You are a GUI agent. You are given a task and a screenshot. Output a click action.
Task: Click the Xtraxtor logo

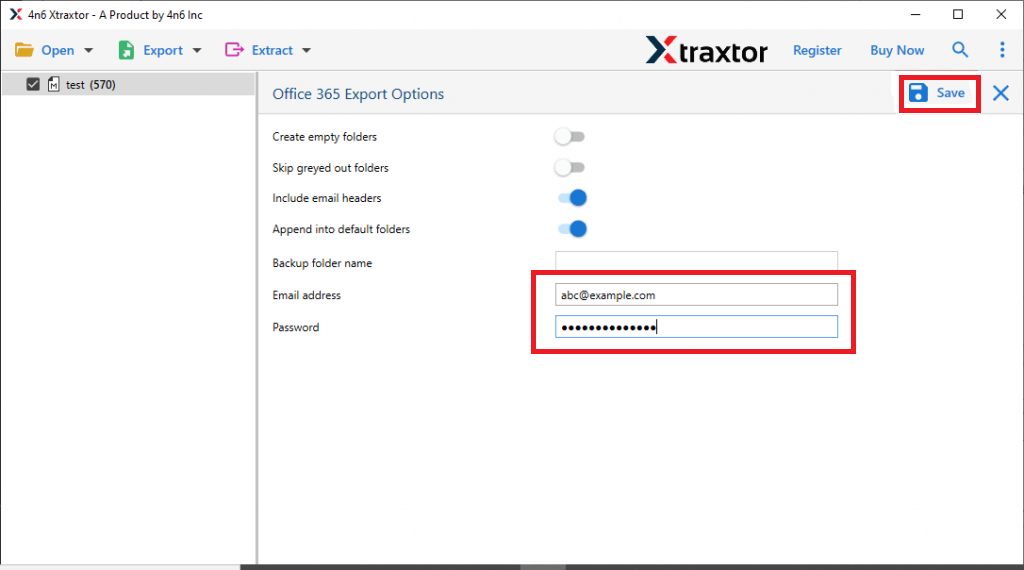(707, 50)
